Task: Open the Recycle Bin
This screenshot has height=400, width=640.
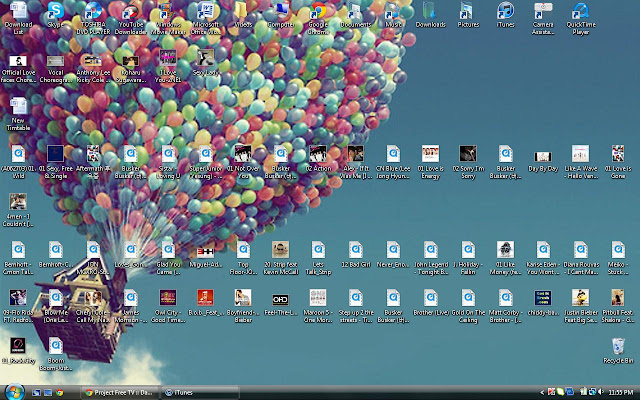Action: 618,351
